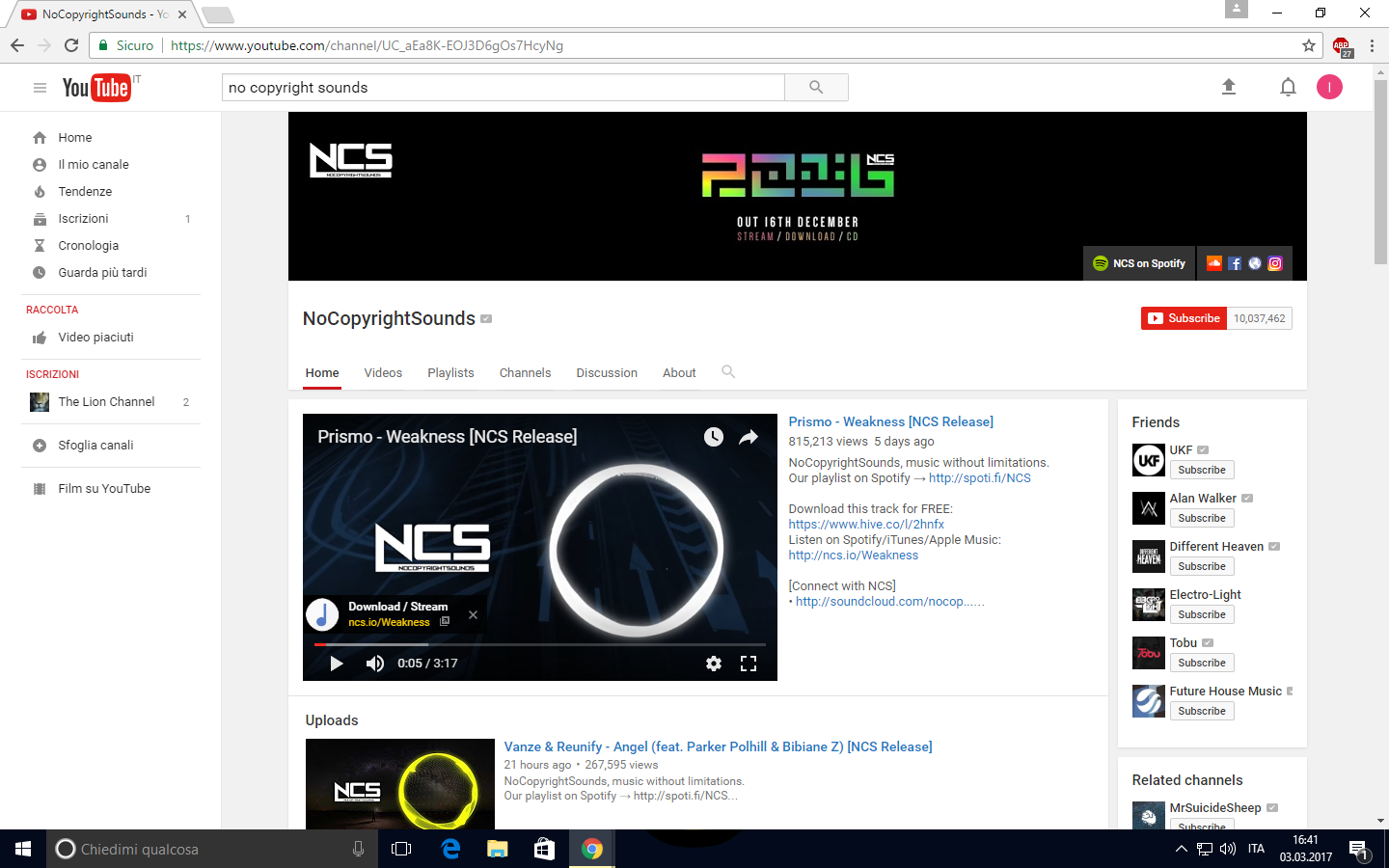Subscribe to UKF
1389x868 pixels.
pyautogui.click(x=1202, y=470)
